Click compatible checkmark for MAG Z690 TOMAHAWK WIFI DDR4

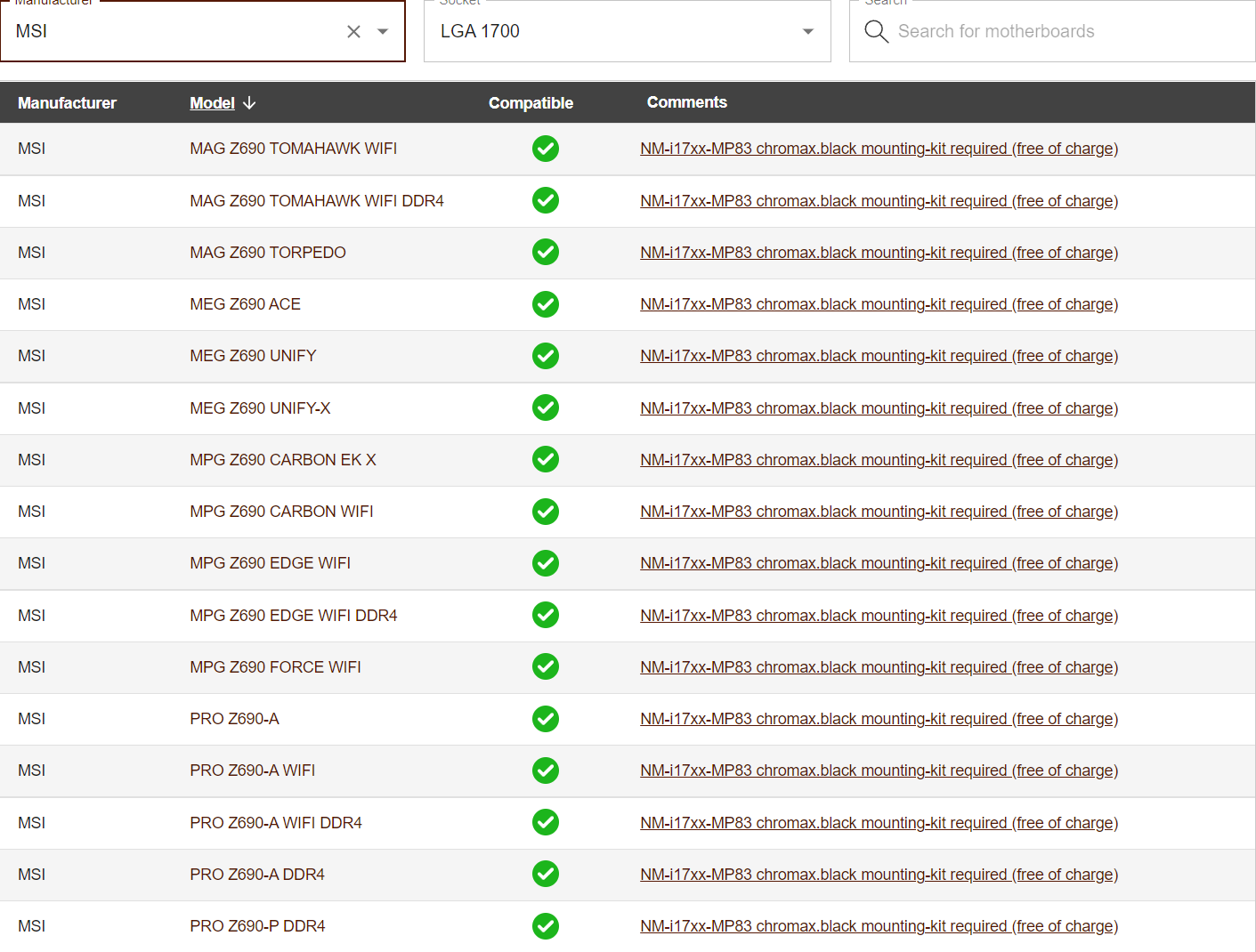click(546, 200)
